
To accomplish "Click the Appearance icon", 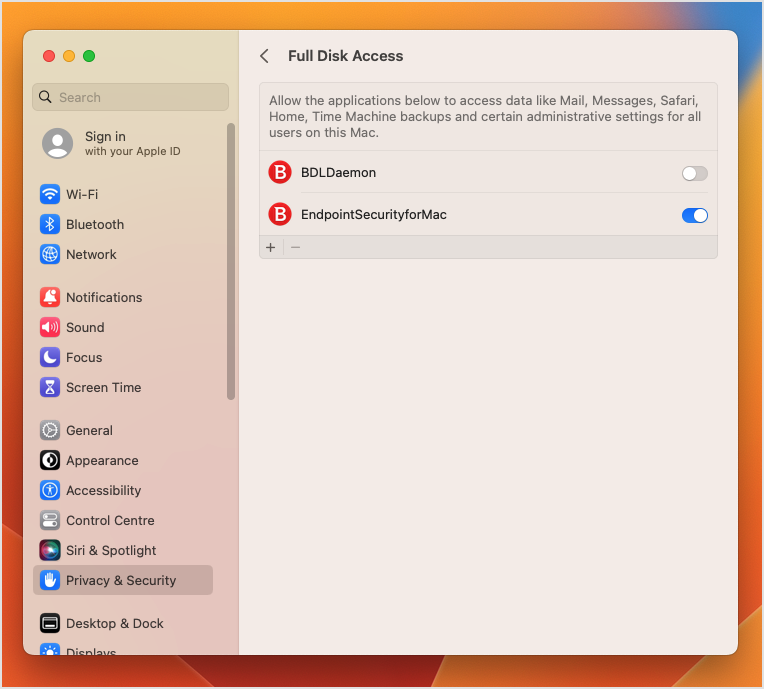I will pyautogui.click(x=50, y=460).
